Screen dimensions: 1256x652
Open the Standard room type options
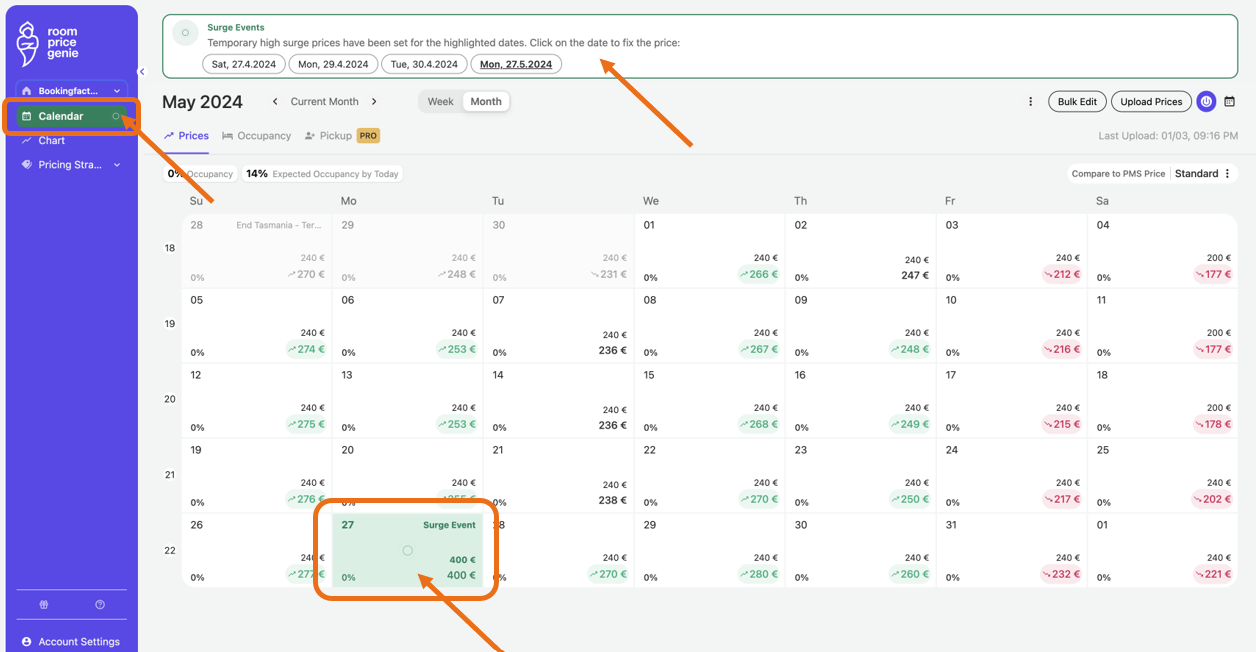click(x=1203, y=174)
